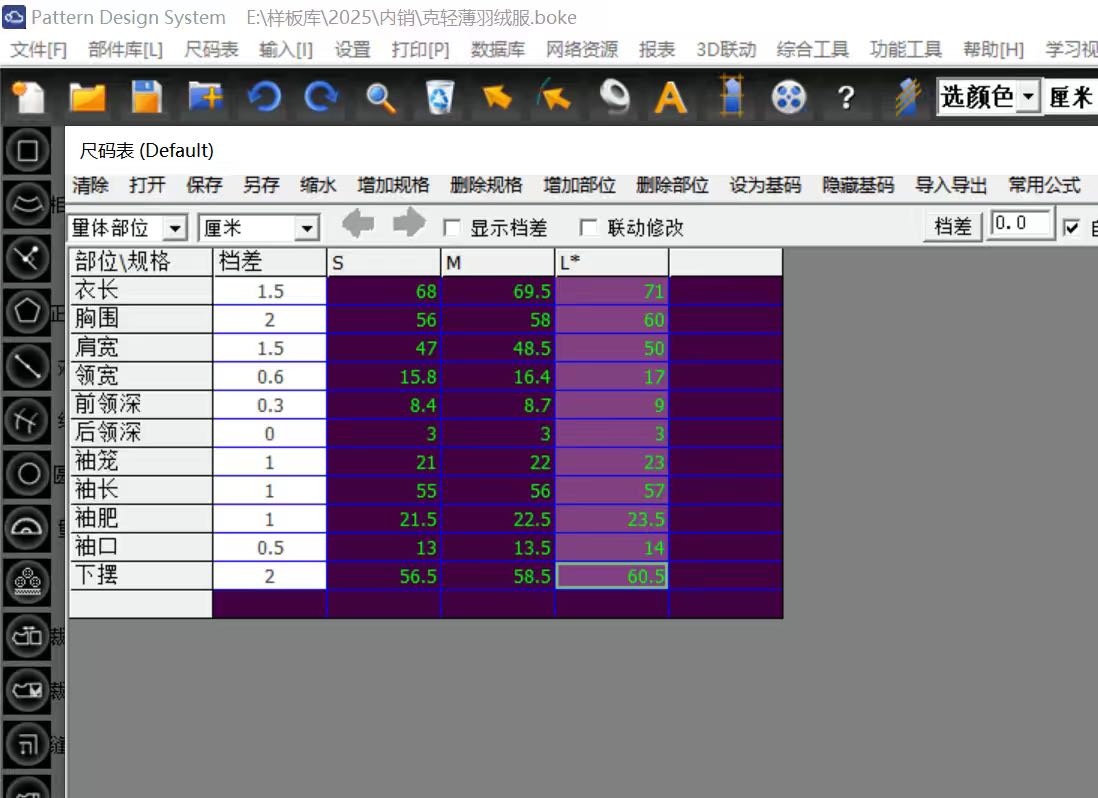The height and width of the screenshot is (798, 1098).
Task: Enable the 联动修改 checkbox
Action: 589,228
